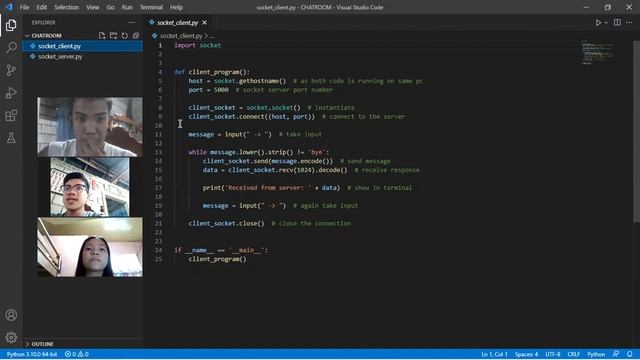Open the Testing flask view
Image resolution: width=640 pixels, height=360 pixels.
tap(11, 138)
